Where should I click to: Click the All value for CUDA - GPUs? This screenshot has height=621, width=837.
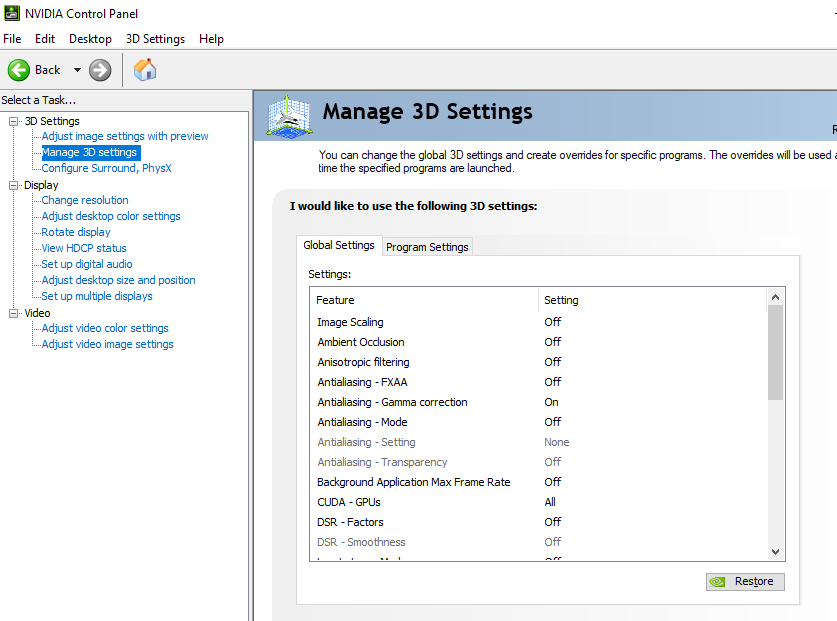550,502
